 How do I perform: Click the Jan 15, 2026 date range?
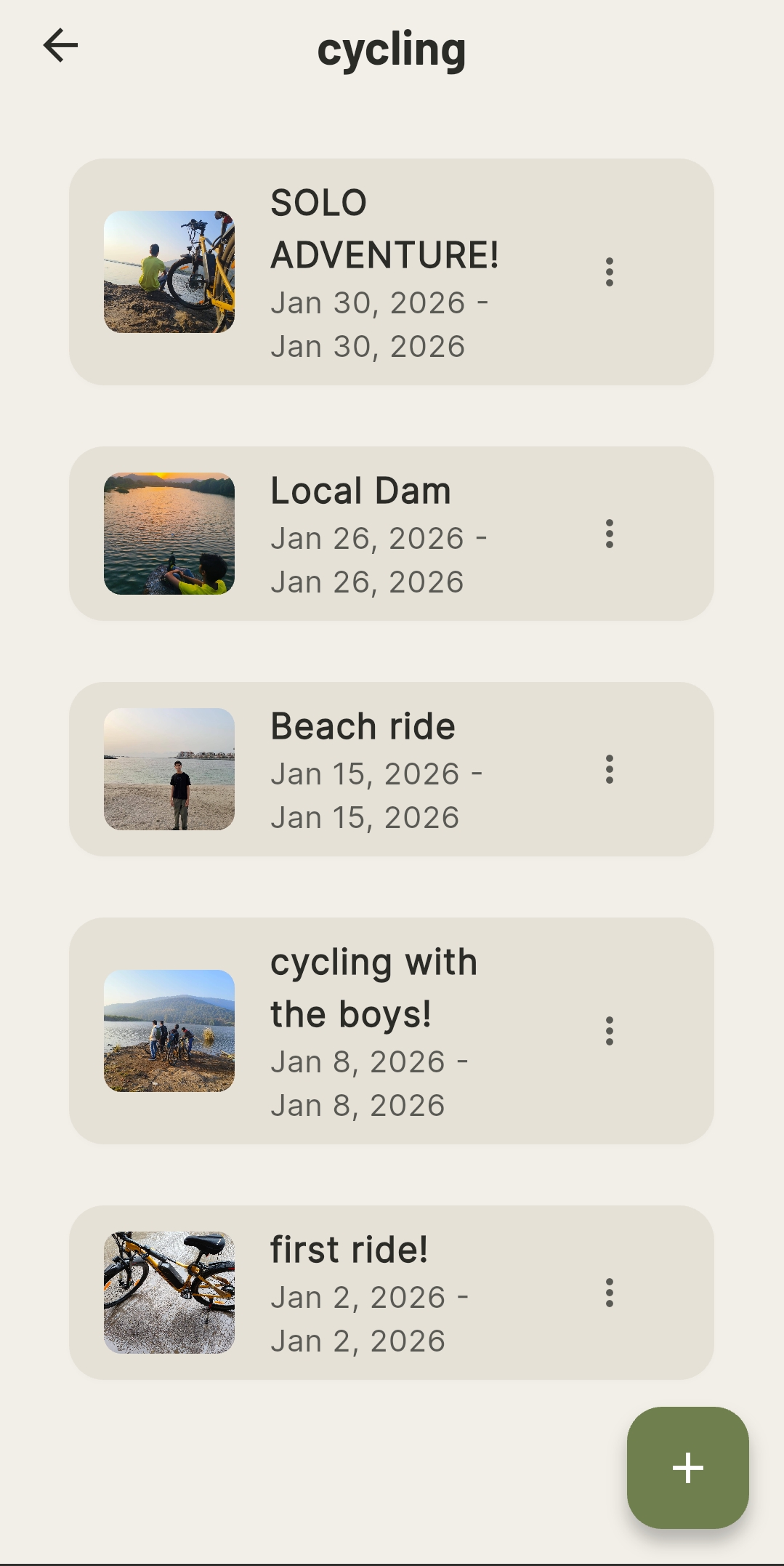375,796
